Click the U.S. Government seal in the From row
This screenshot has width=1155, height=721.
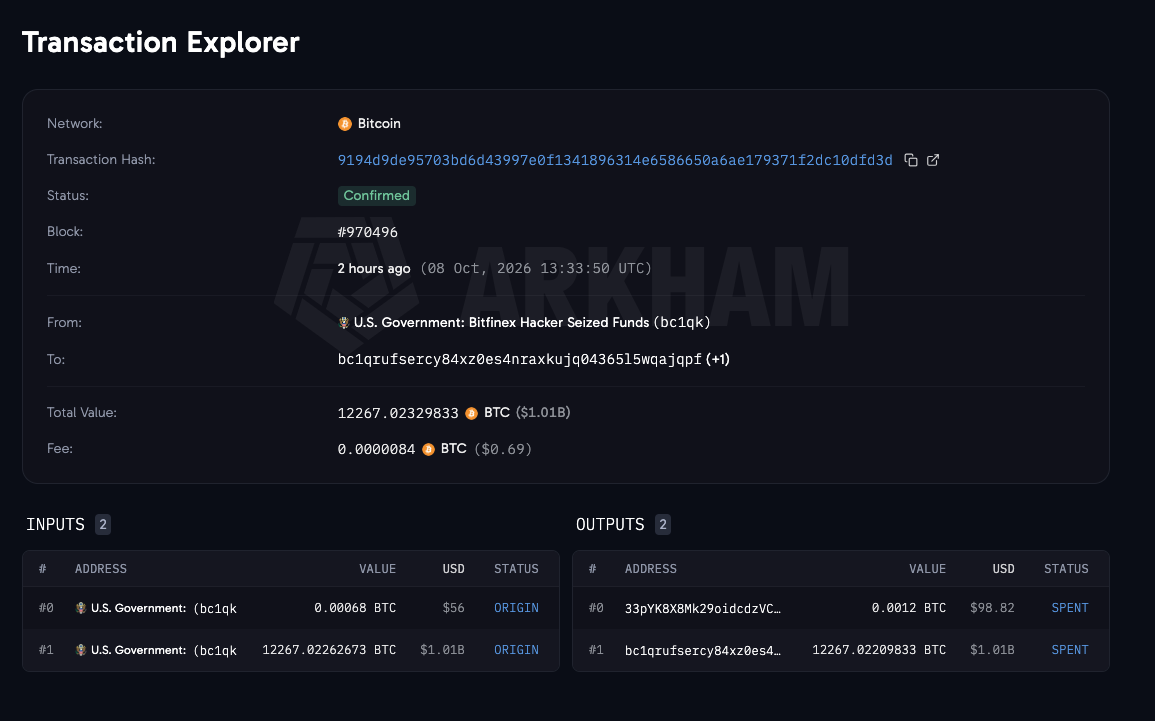coord(343,323)
